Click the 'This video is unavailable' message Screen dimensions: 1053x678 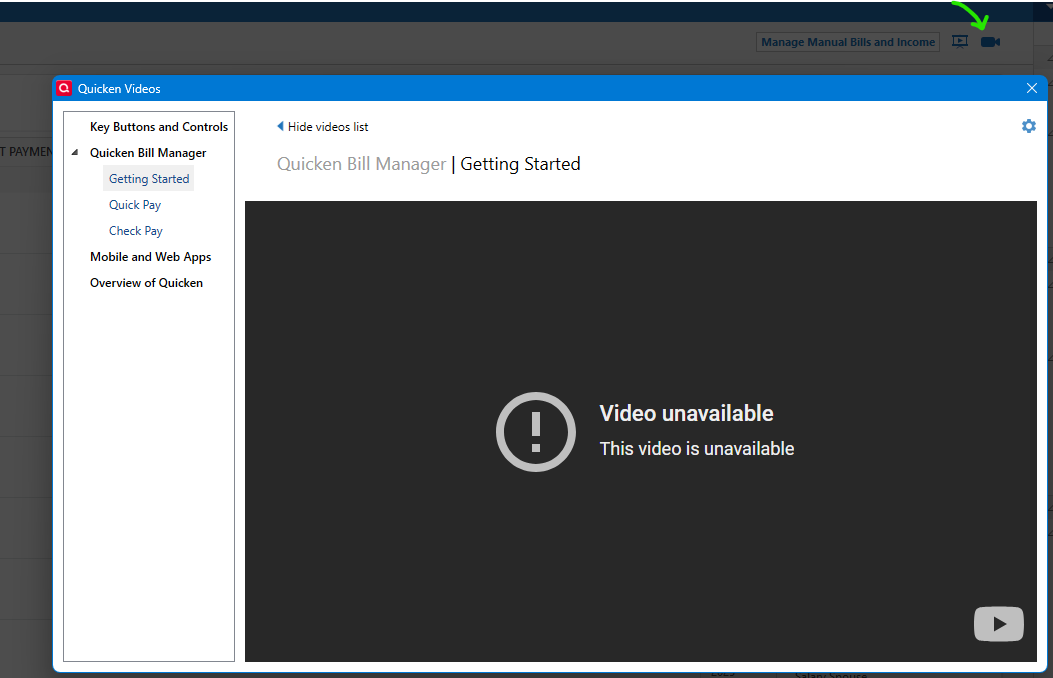[696, 448]
